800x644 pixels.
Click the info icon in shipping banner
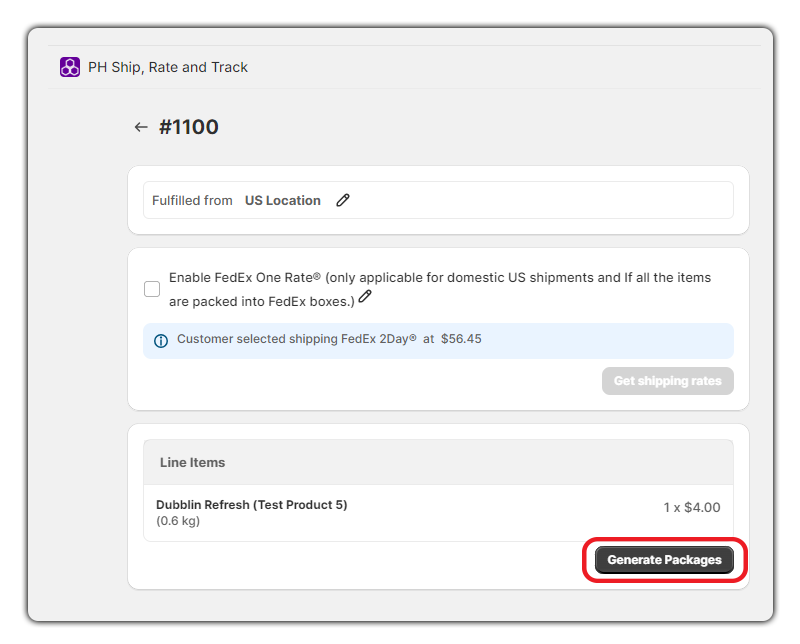pyautogui.click(x=161, y=340)
